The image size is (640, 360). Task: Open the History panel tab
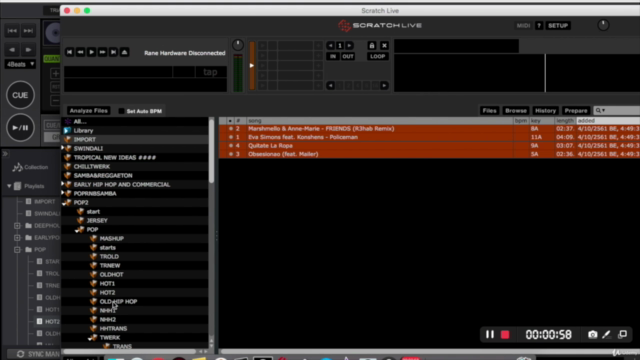click(x=545, y=111)
